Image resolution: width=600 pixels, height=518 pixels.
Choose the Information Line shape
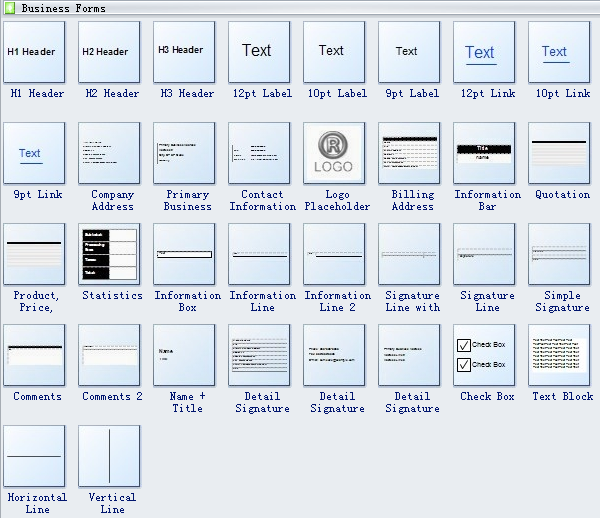(x=259, y=254)
